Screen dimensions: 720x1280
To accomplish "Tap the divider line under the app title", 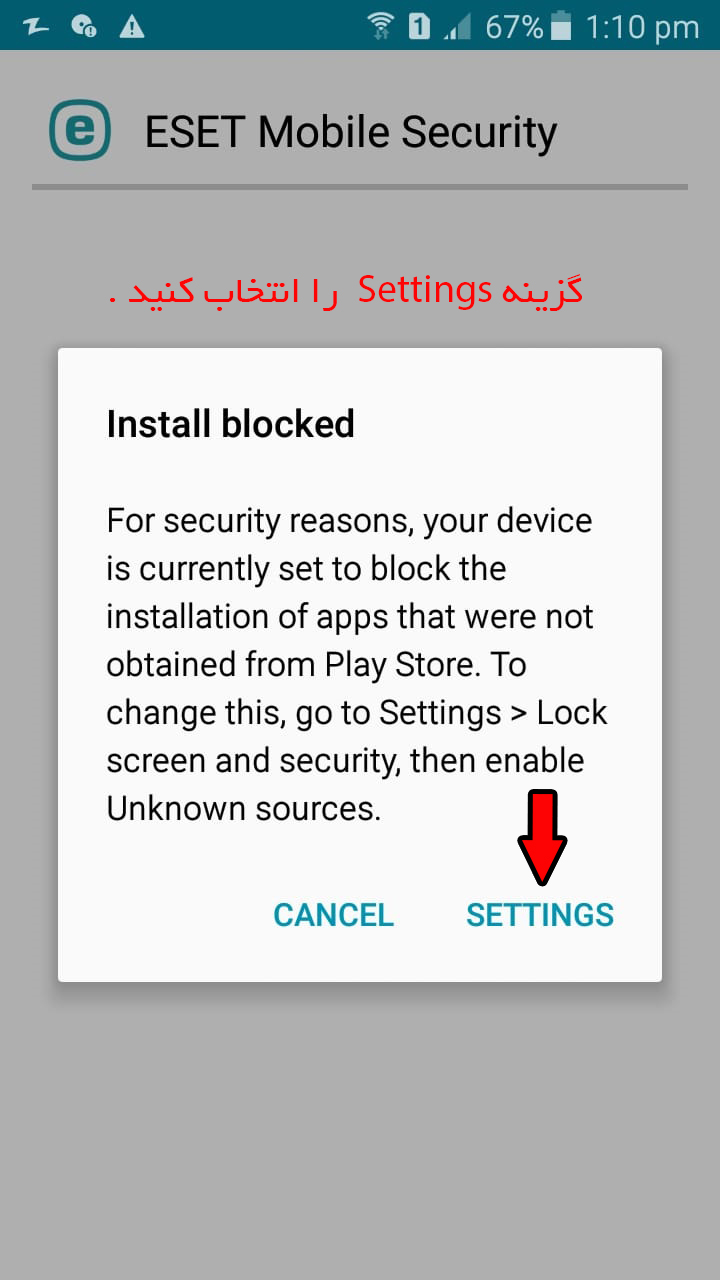I will pos(360,187).
